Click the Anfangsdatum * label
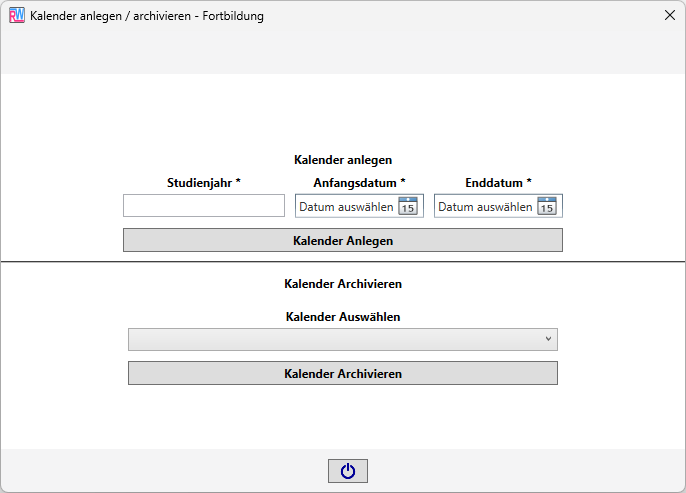Image resolution: width=686 pixels, height=493 pixels. click(x=359, y=183)
